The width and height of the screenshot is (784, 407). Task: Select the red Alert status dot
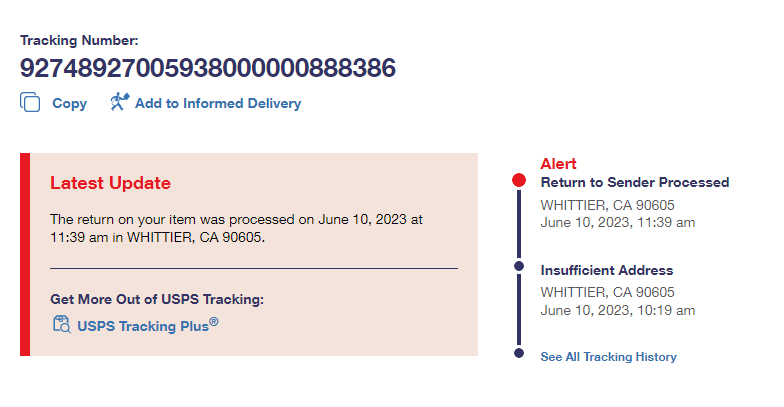click(x=518, y=181)
